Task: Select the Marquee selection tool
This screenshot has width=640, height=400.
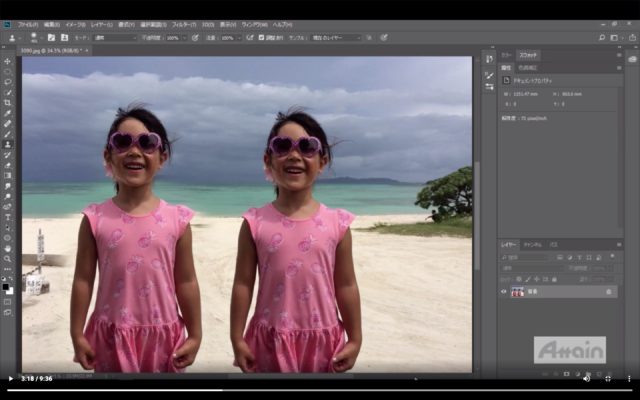Action: [x=7, y=71]
